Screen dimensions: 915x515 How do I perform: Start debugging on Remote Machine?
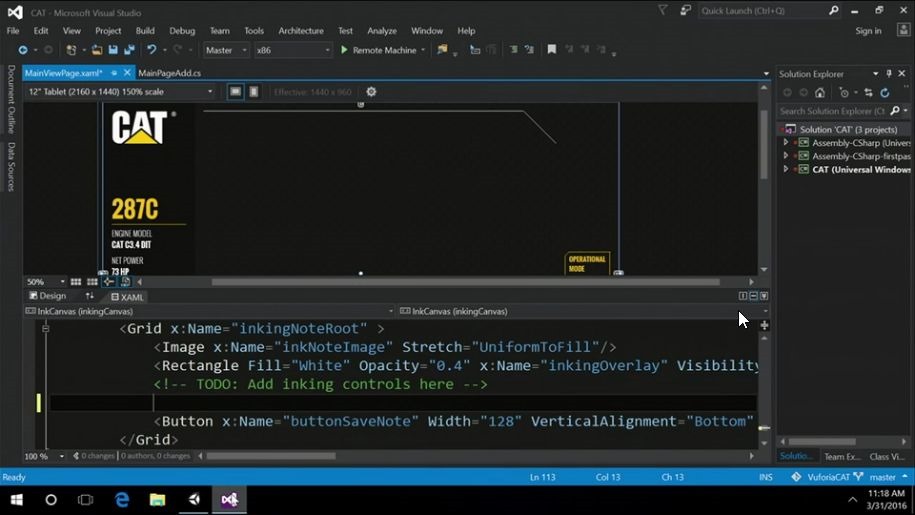(x=378, y=50)
